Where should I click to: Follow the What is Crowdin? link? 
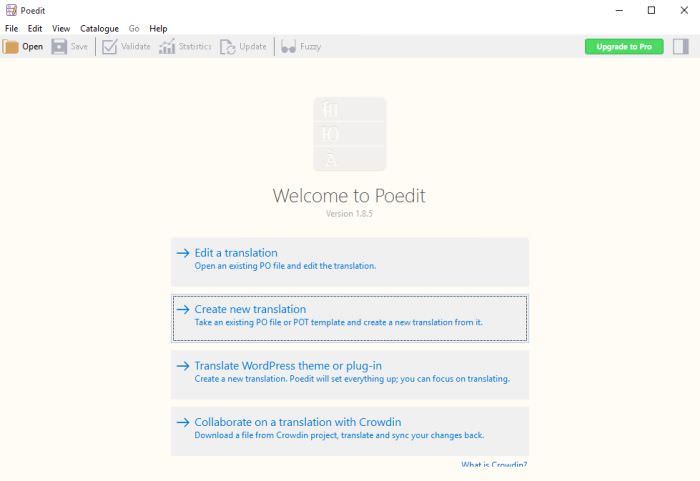[x=494, y=464]
